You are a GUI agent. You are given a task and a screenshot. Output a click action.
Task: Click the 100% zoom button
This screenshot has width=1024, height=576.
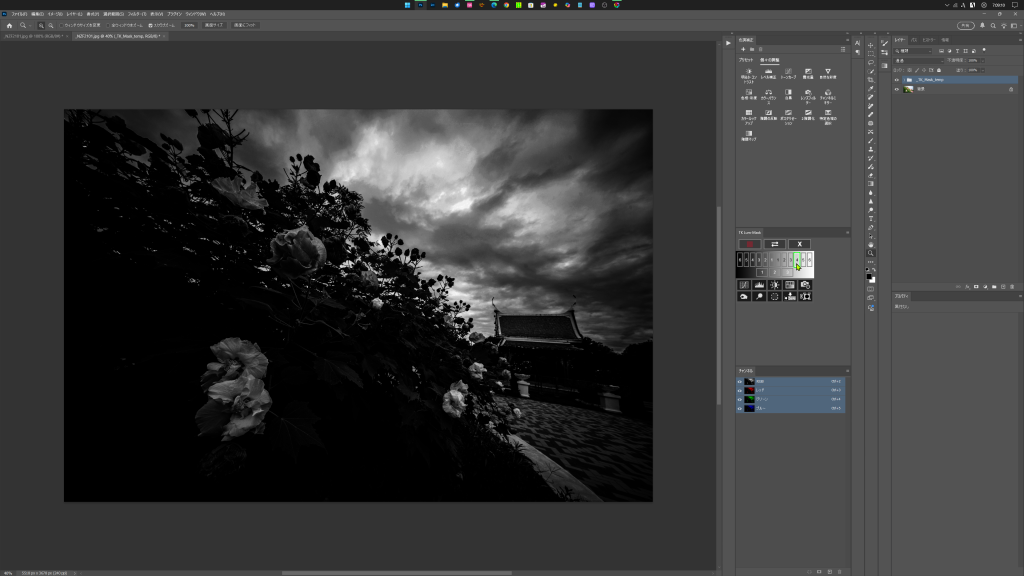point(189,25)
